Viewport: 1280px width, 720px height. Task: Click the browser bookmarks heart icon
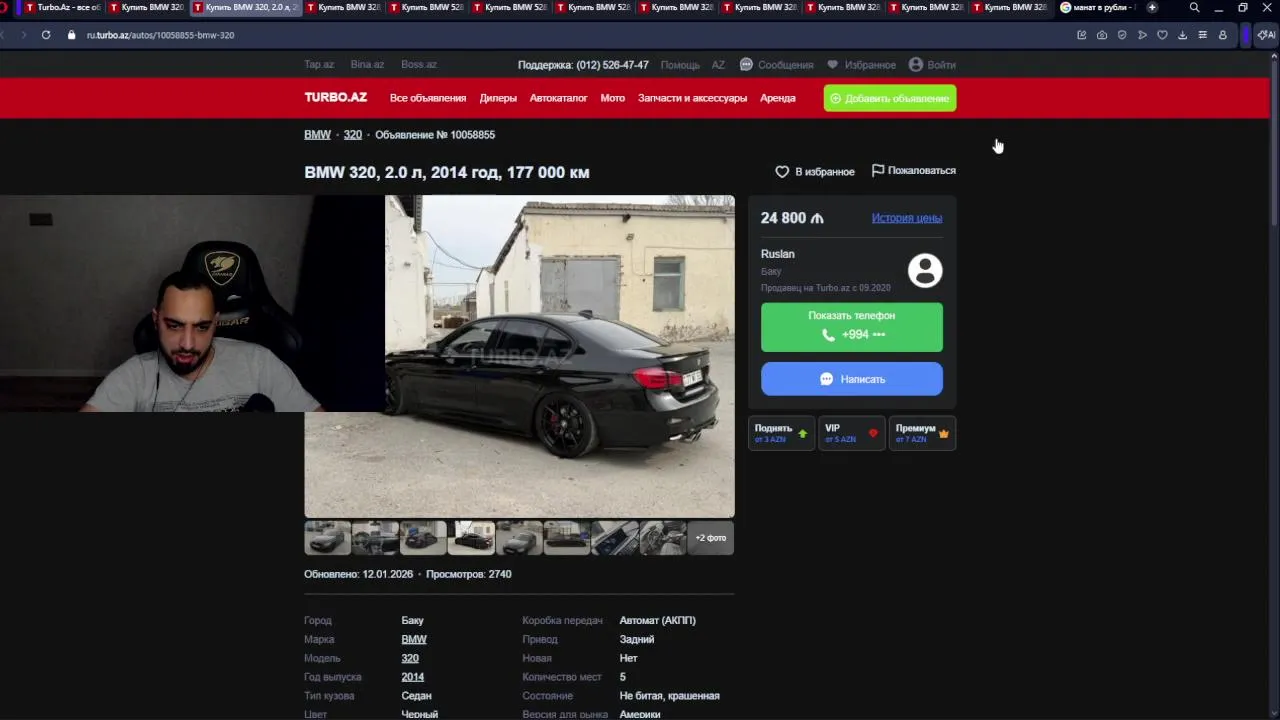pyautogui.click(x=1162, y=35)
